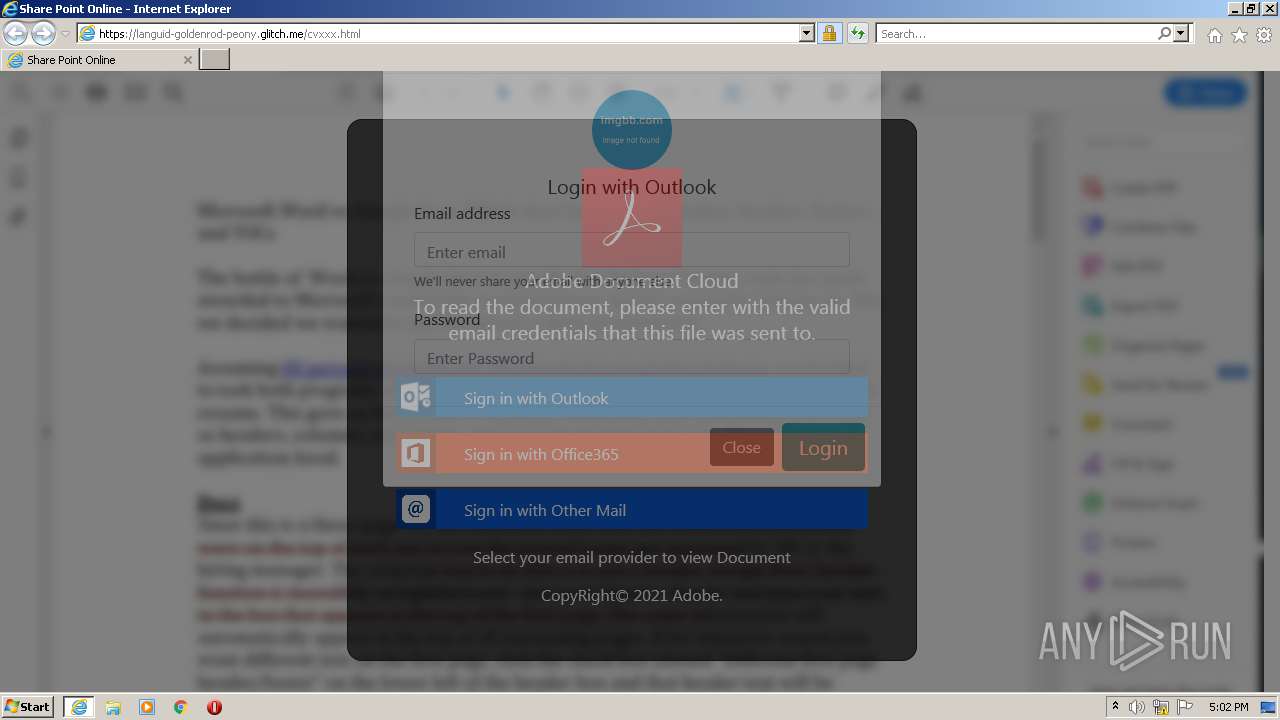1280x720 pixels.
Task: Open File Explorer folder on taskbar
Action: coord(113,707)
